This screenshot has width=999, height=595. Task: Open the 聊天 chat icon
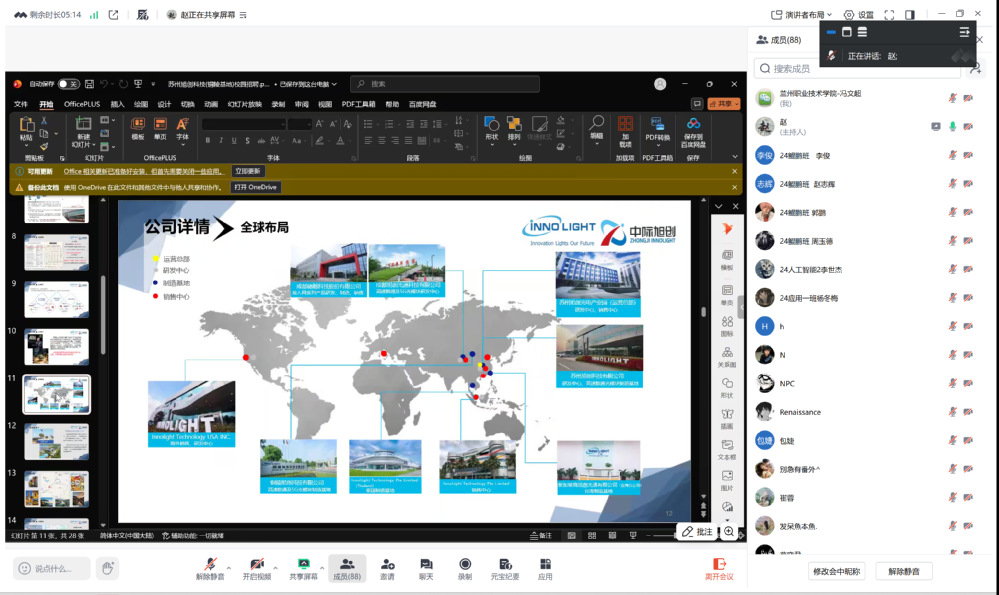[426, 564]
